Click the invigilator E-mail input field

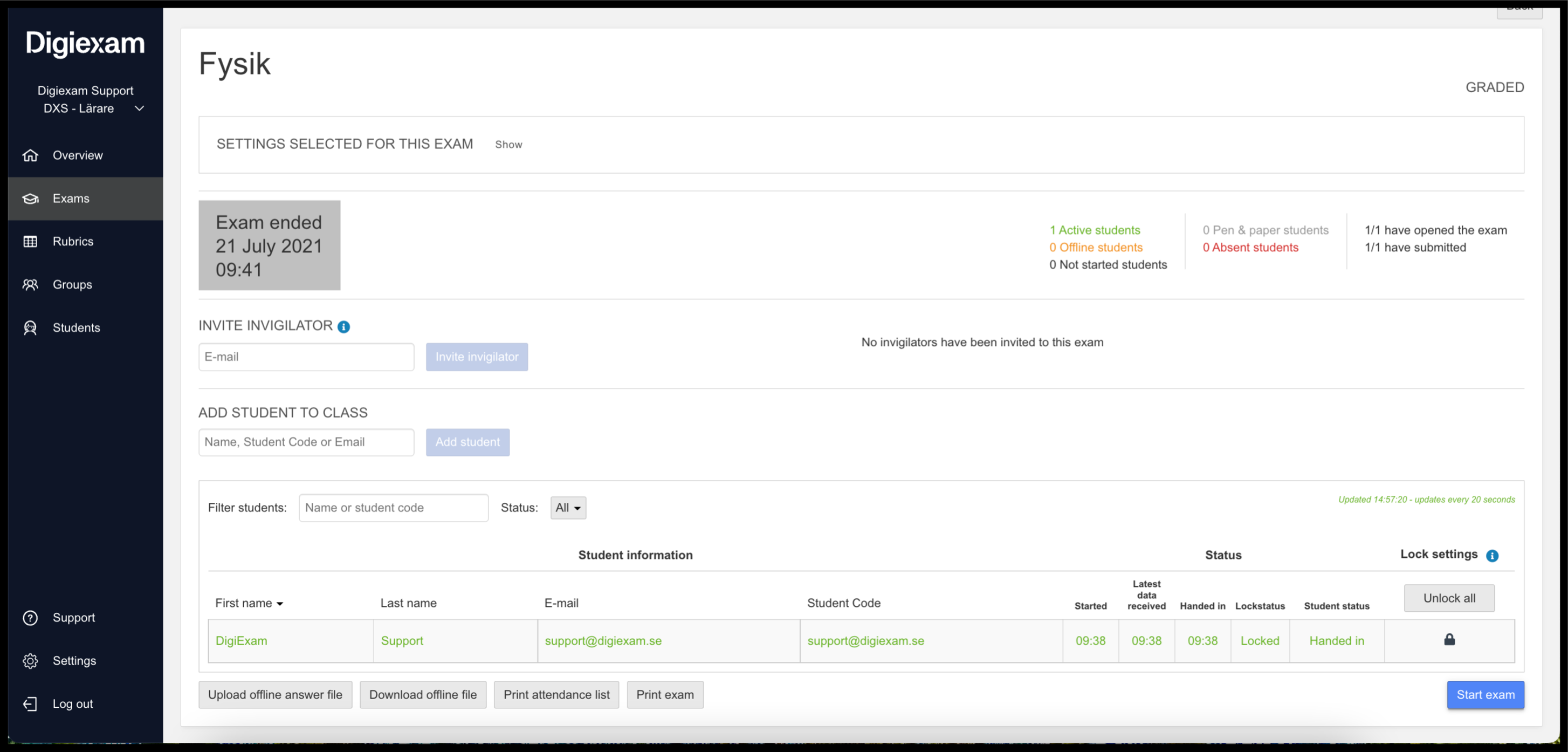click(x=306, y=357)
